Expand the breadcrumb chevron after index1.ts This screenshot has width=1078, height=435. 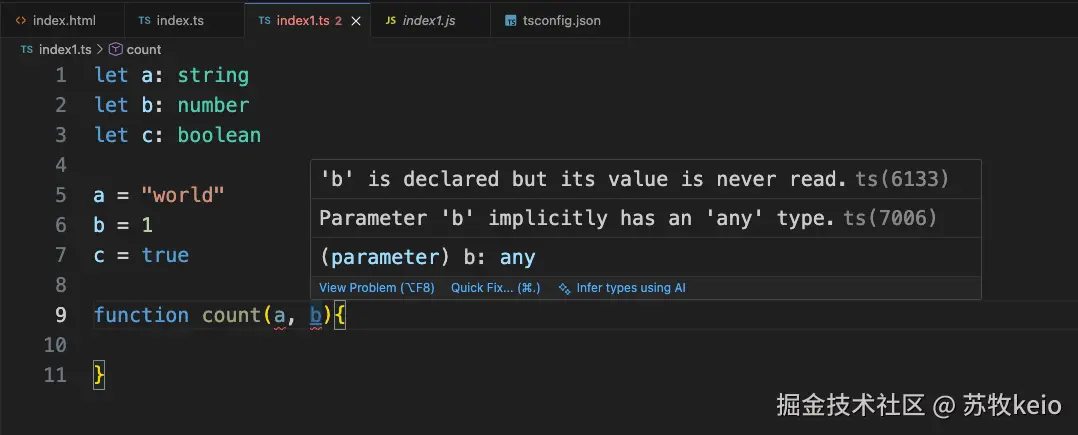click(x=100, y=49)
